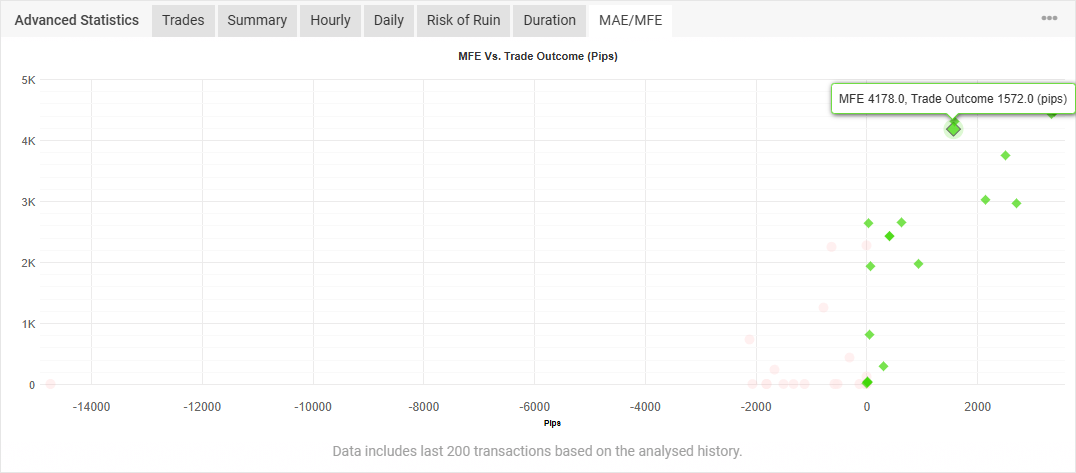Click the darker green point near 2.4K MFE

coord(889,236)
